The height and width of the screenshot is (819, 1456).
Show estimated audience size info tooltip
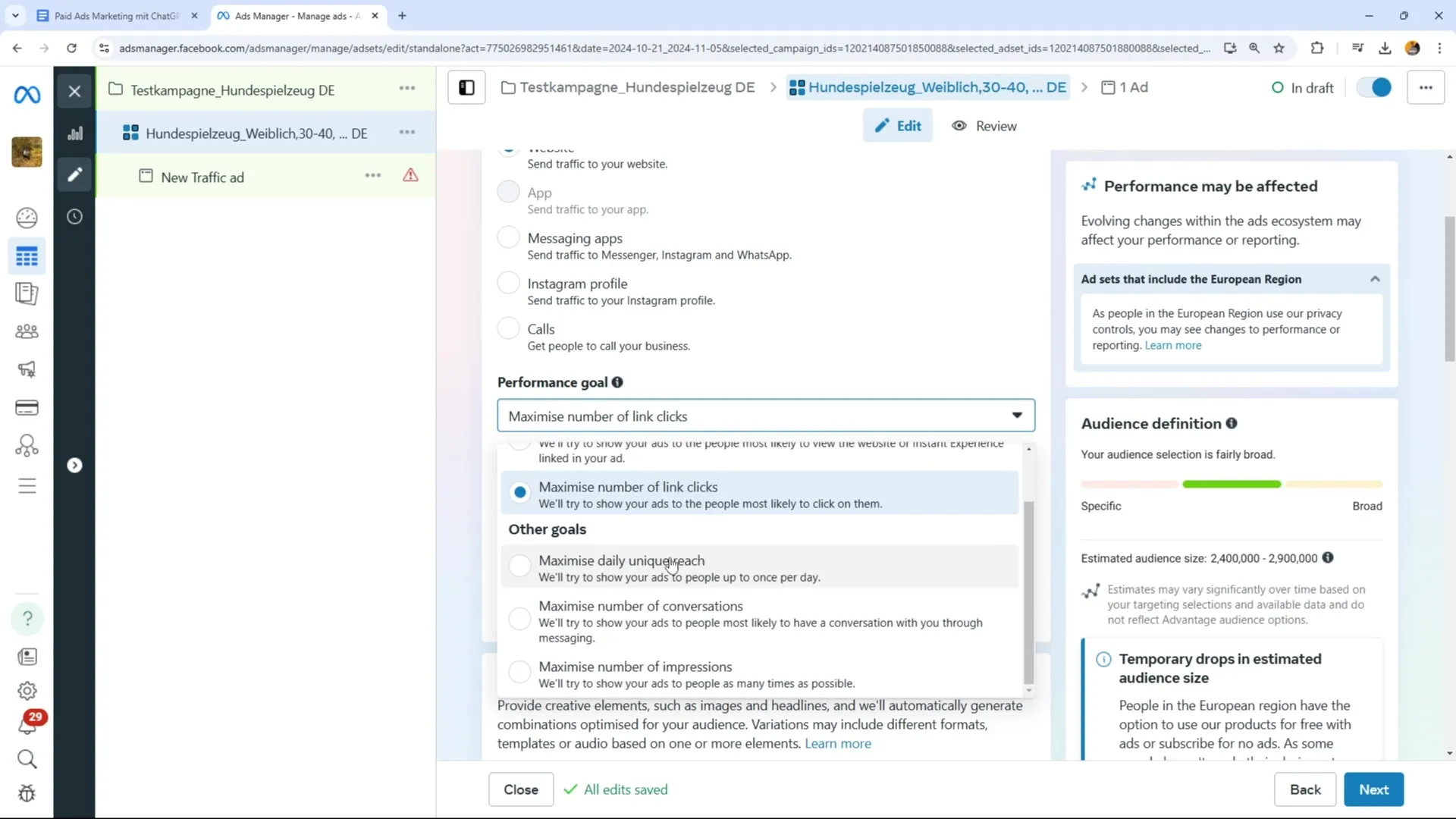coord(1328,558)
